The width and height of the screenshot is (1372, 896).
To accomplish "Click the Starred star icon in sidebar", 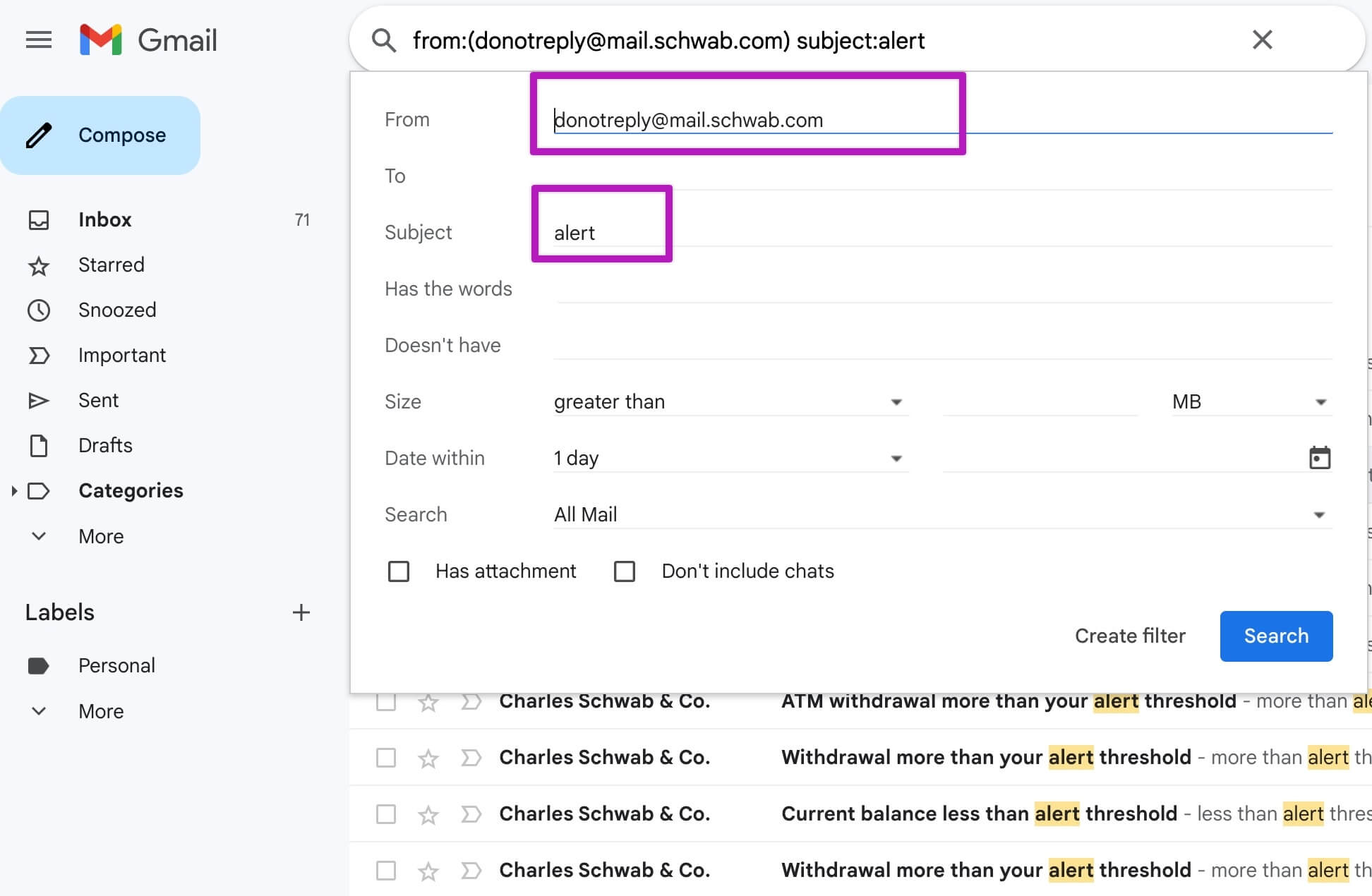I will (x=39, y=265).
